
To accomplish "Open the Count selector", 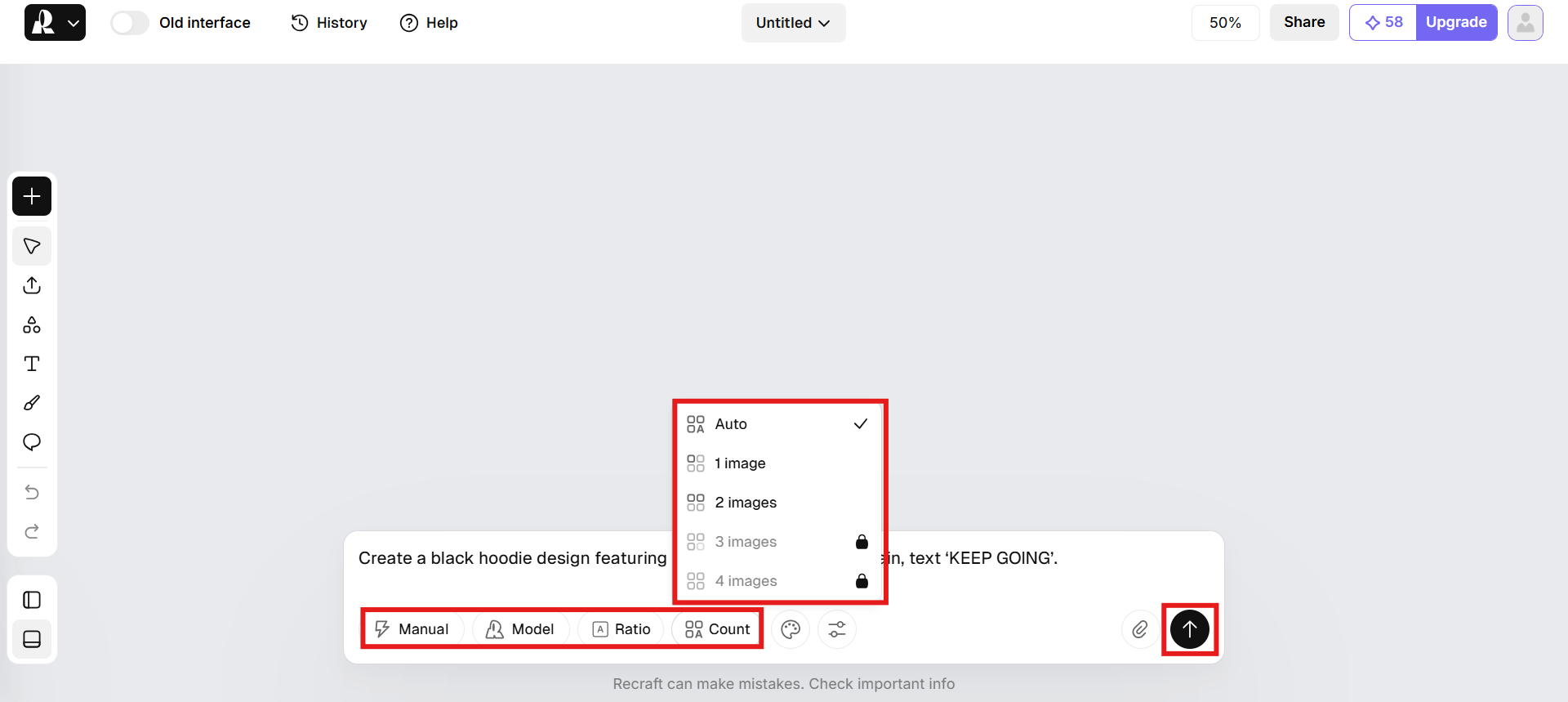I will pyautogui.click(x=717, y=629).
